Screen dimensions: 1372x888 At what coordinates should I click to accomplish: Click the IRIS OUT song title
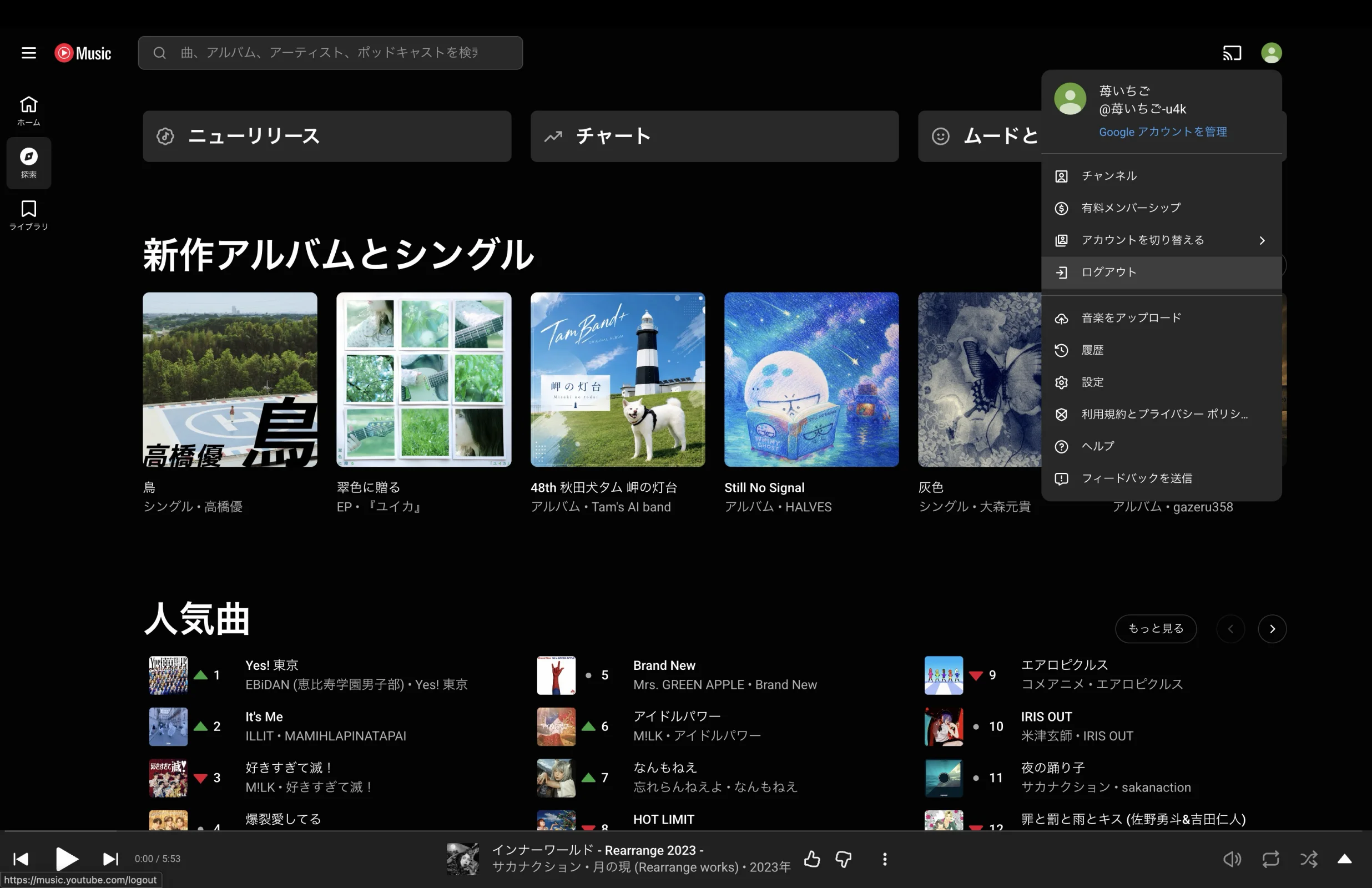(x=1046, y=717)
